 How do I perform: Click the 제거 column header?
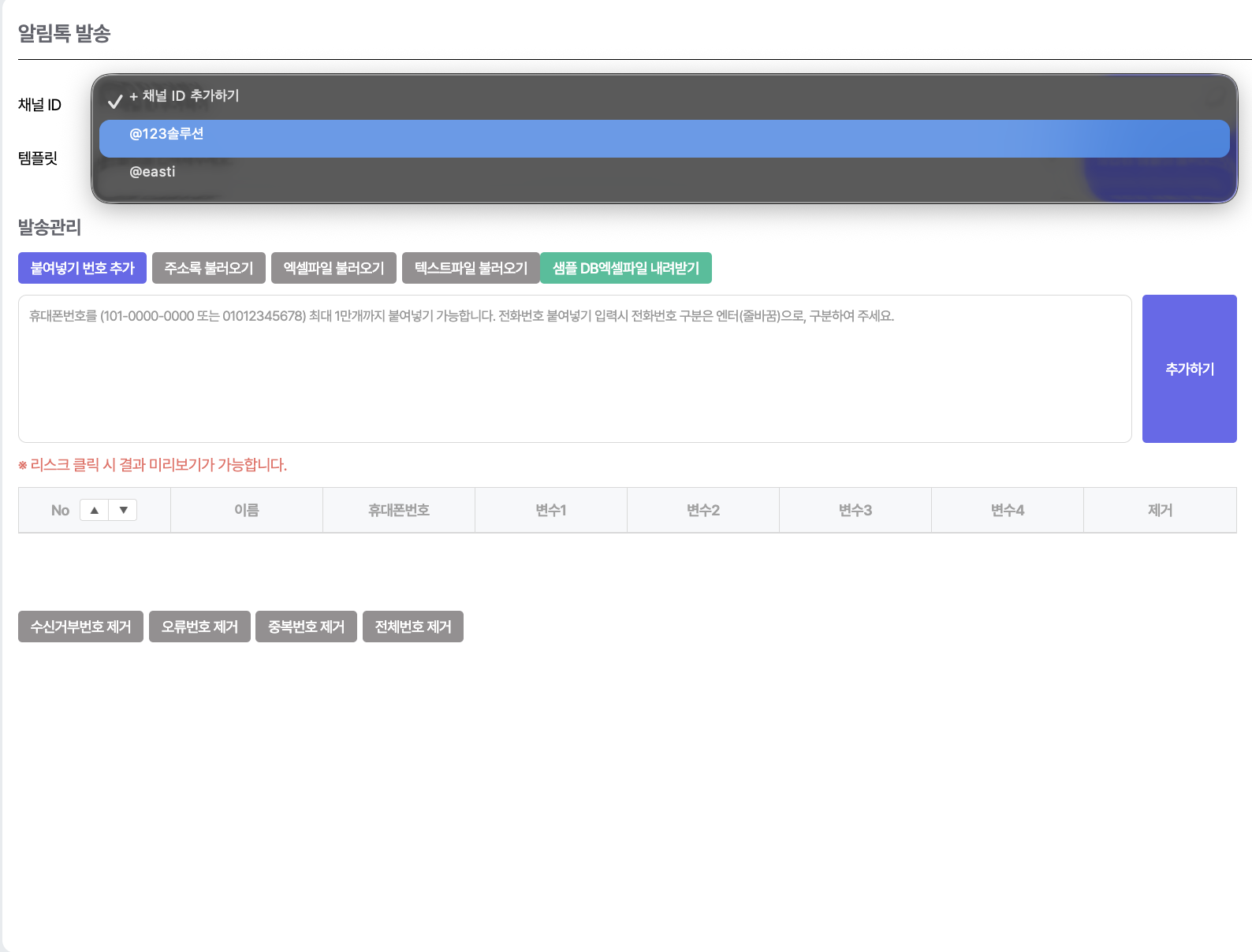click(1160, 510)
